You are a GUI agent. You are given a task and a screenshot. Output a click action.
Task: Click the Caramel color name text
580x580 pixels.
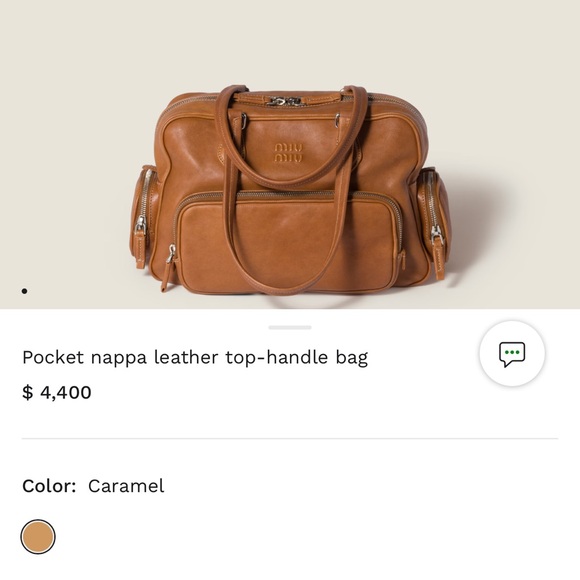[126, 486]
